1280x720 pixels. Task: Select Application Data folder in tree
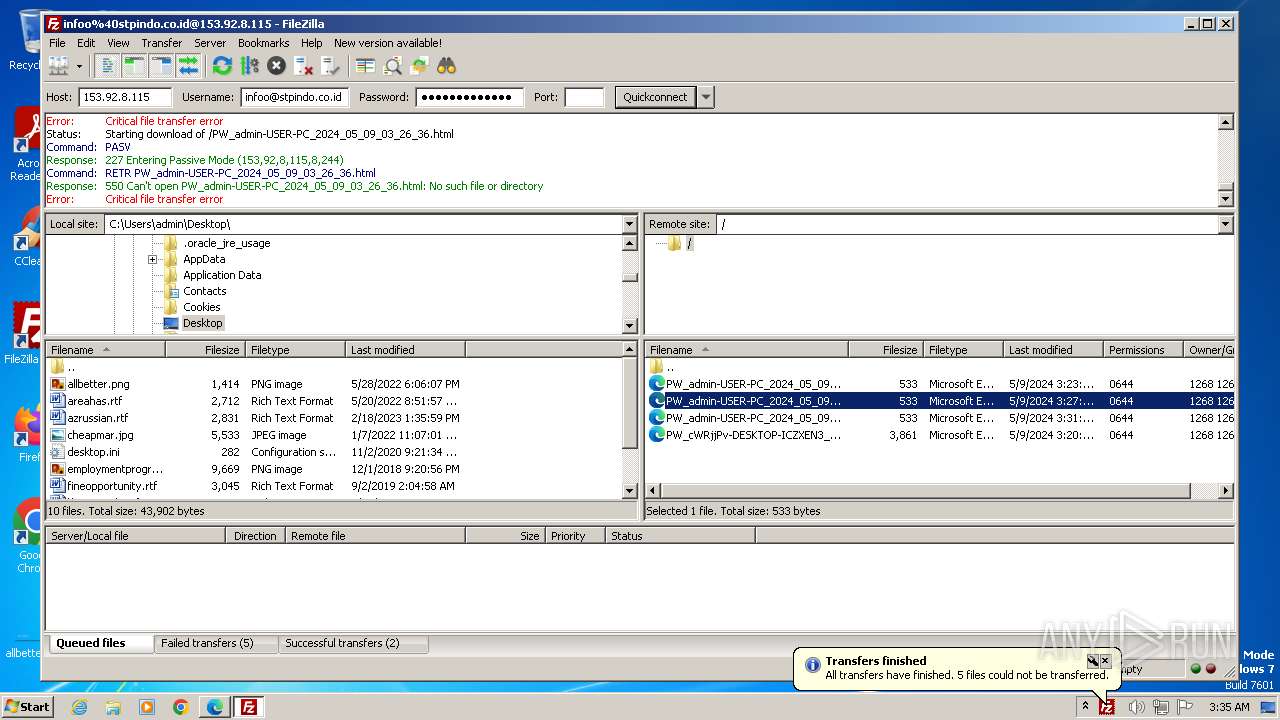pyautogui.click(x=222, y=275)
